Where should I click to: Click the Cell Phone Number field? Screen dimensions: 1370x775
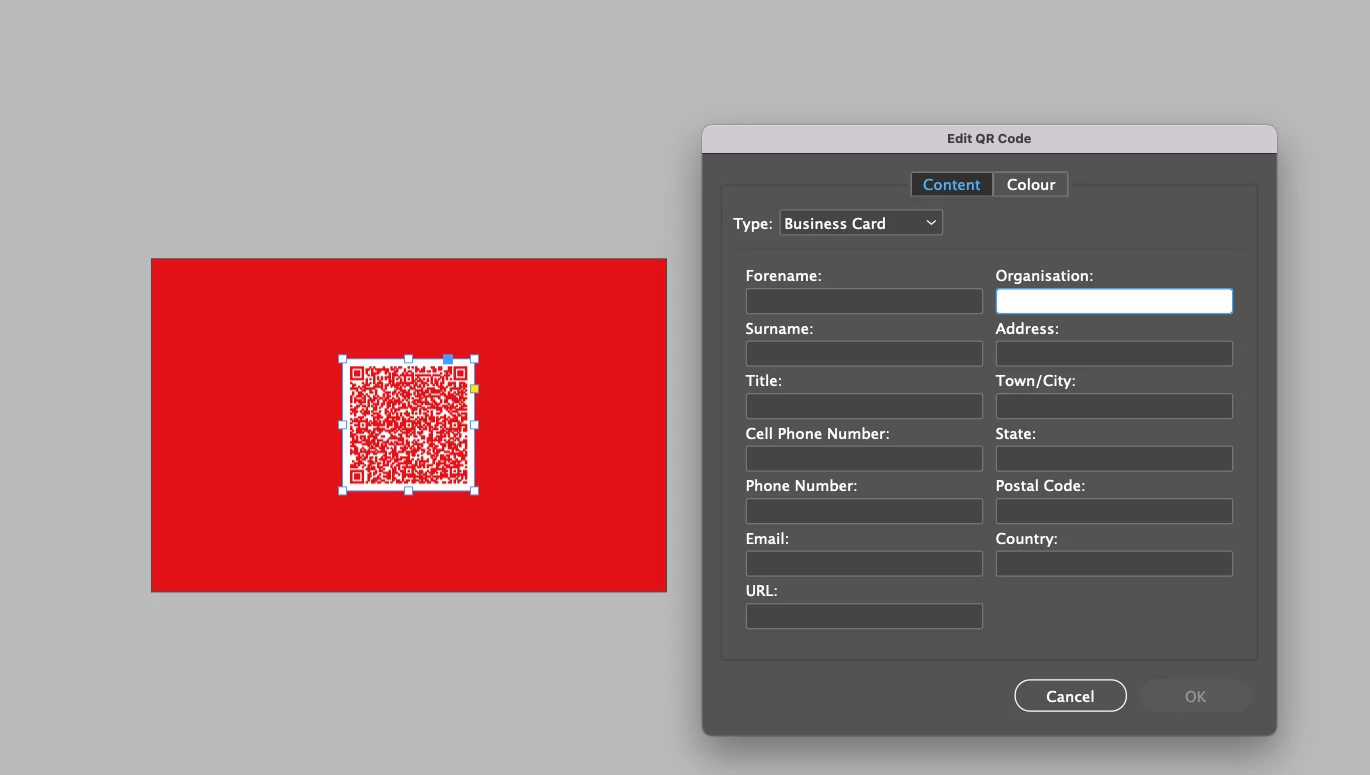click(x=864, y=458)
